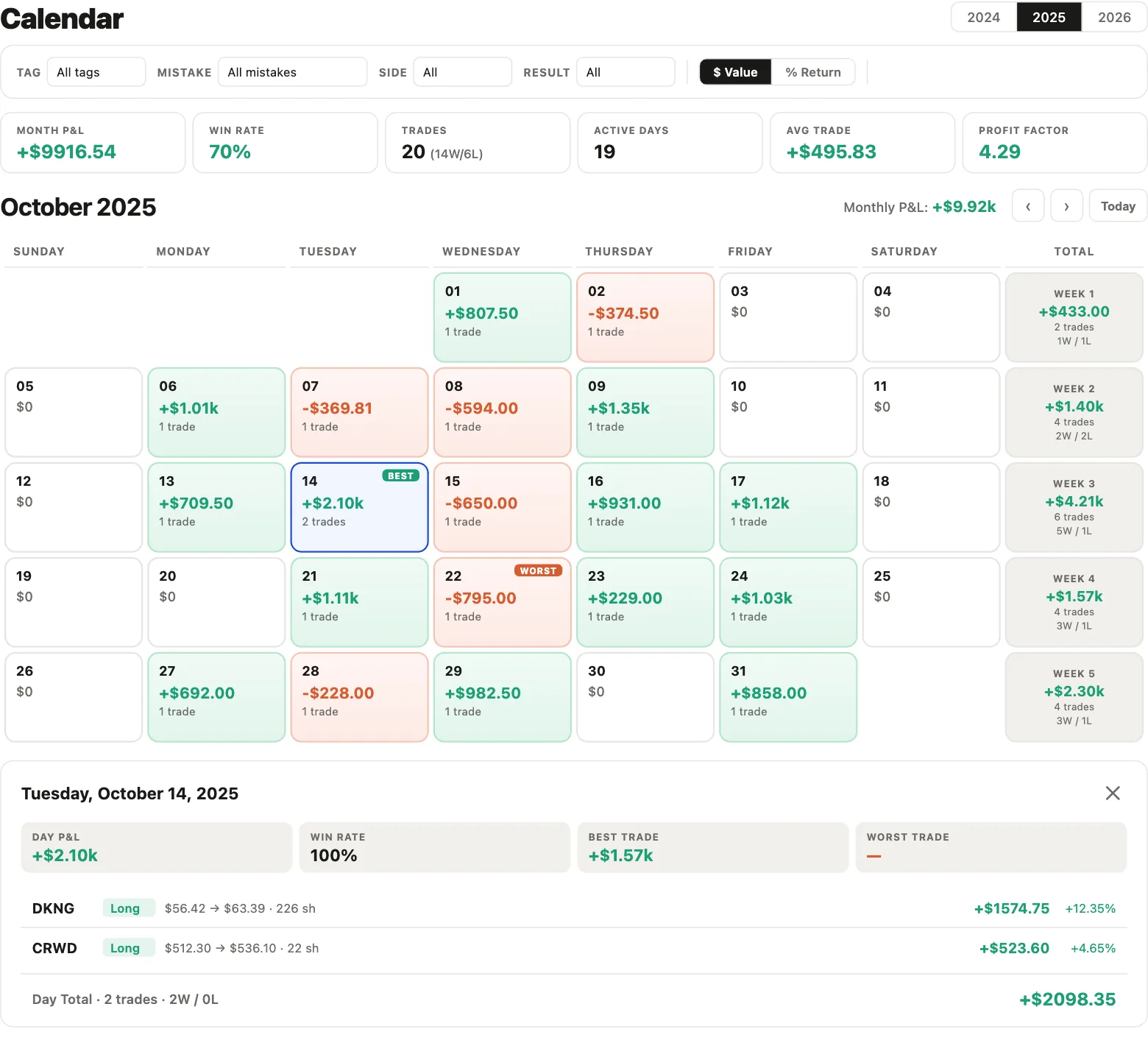Switch to % Return display mode
1148x1043 pixels.
tap(812, 72)
